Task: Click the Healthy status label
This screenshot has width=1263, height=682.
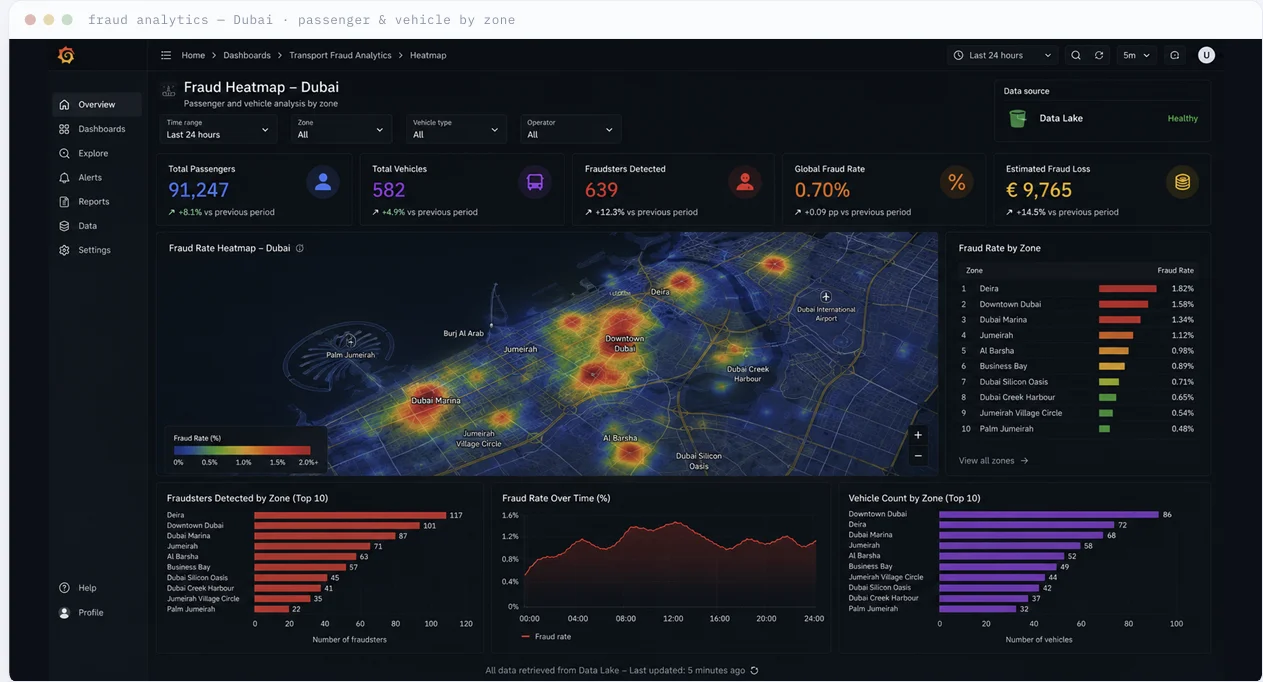Action: click(x=1182, y=118)
